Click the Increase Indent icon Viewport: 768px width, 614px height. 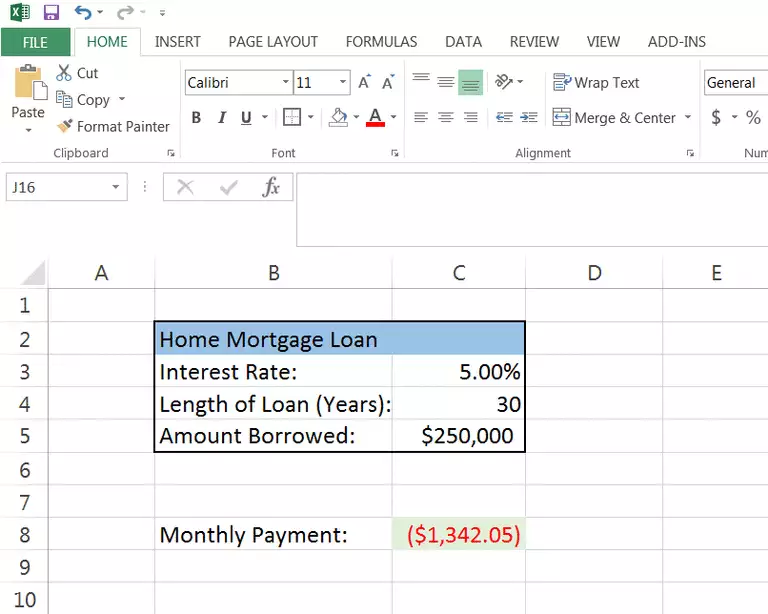(531, 118)
